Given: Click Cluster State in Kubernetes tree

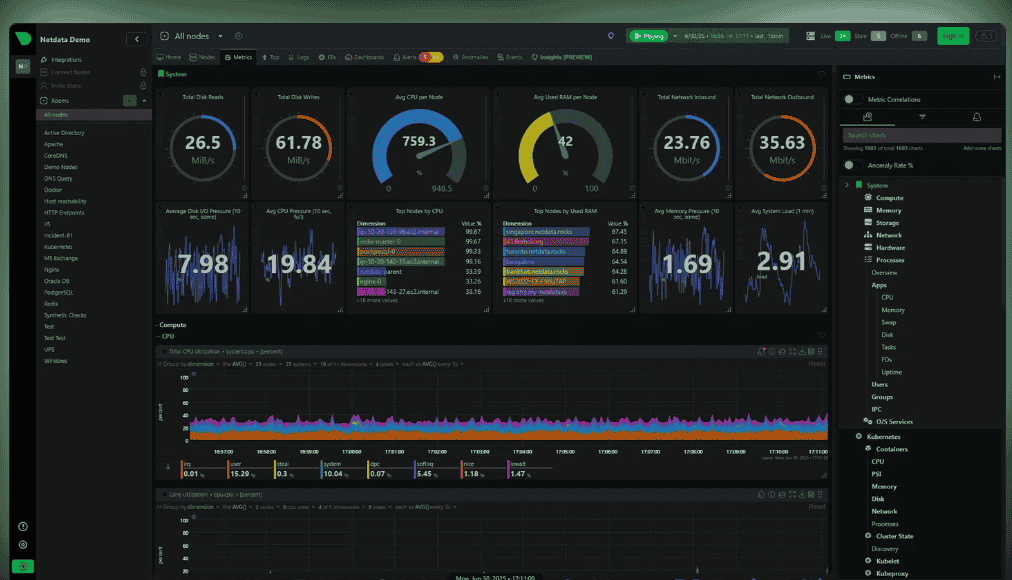Looking at the screenshot, I should (x=895, y=536).
